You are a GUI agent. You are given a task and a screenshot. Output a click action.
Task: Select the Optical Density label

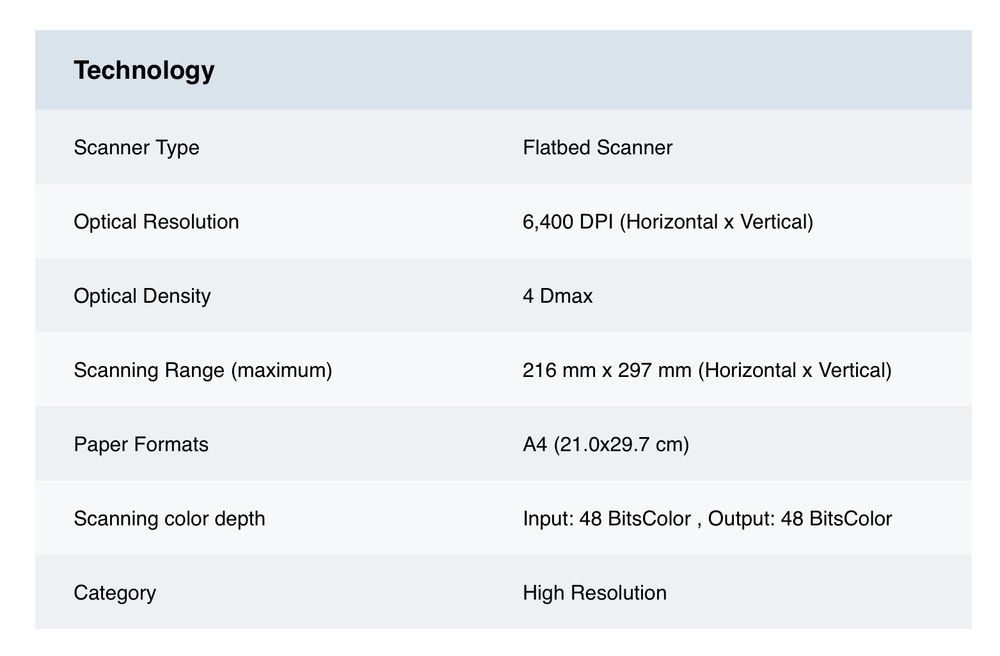[142, 296]
